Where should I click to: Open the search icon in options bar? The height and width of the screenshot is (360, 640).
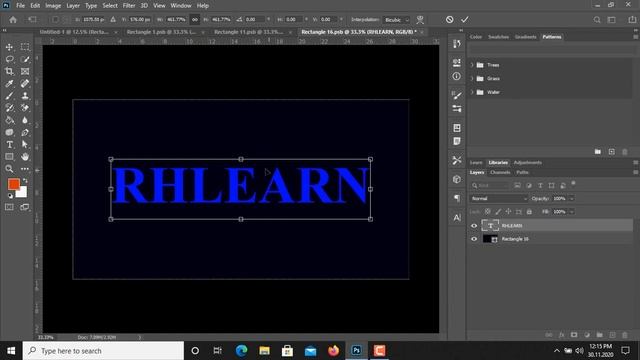(597, 20)
